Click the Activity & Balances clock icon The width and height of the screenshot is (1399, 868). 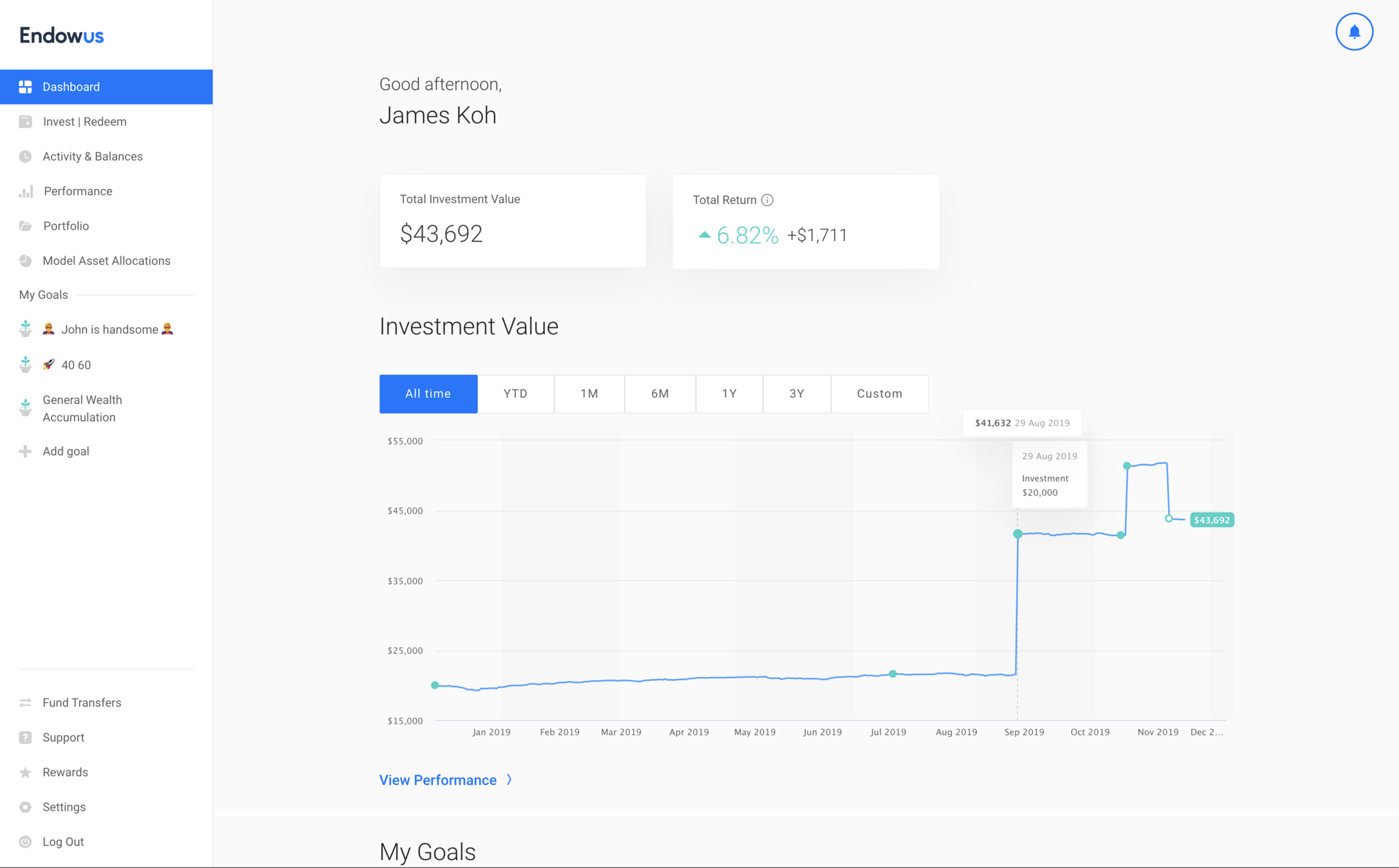[26, 156]
